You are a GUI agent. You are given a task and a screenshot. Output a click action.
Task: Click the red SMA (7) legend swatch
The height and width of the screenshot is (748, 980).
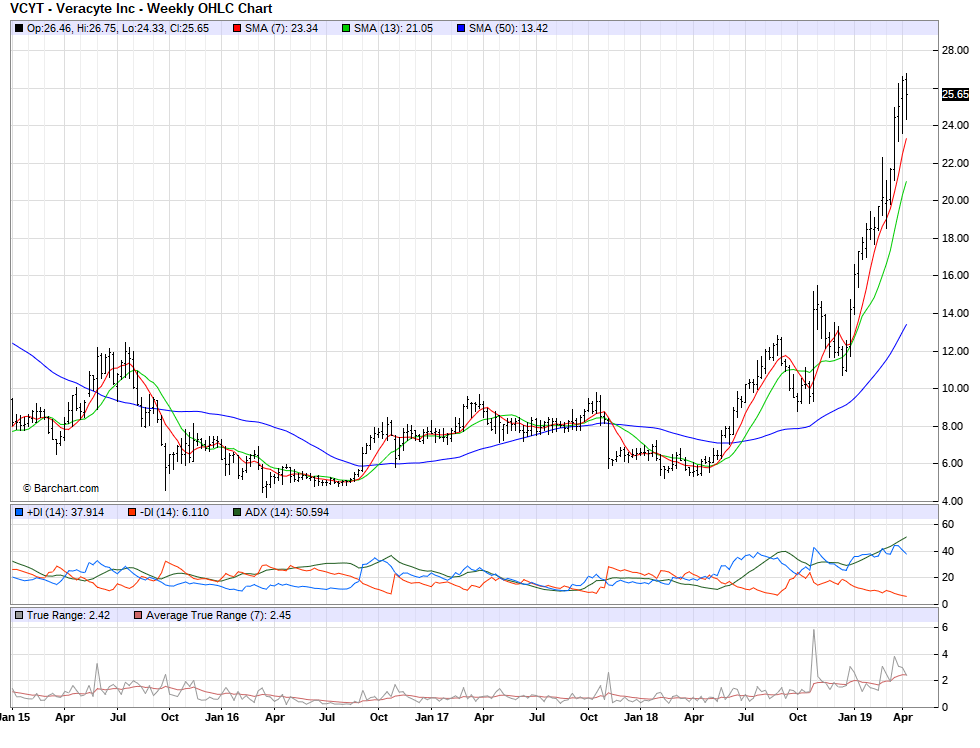click(237, 28)
